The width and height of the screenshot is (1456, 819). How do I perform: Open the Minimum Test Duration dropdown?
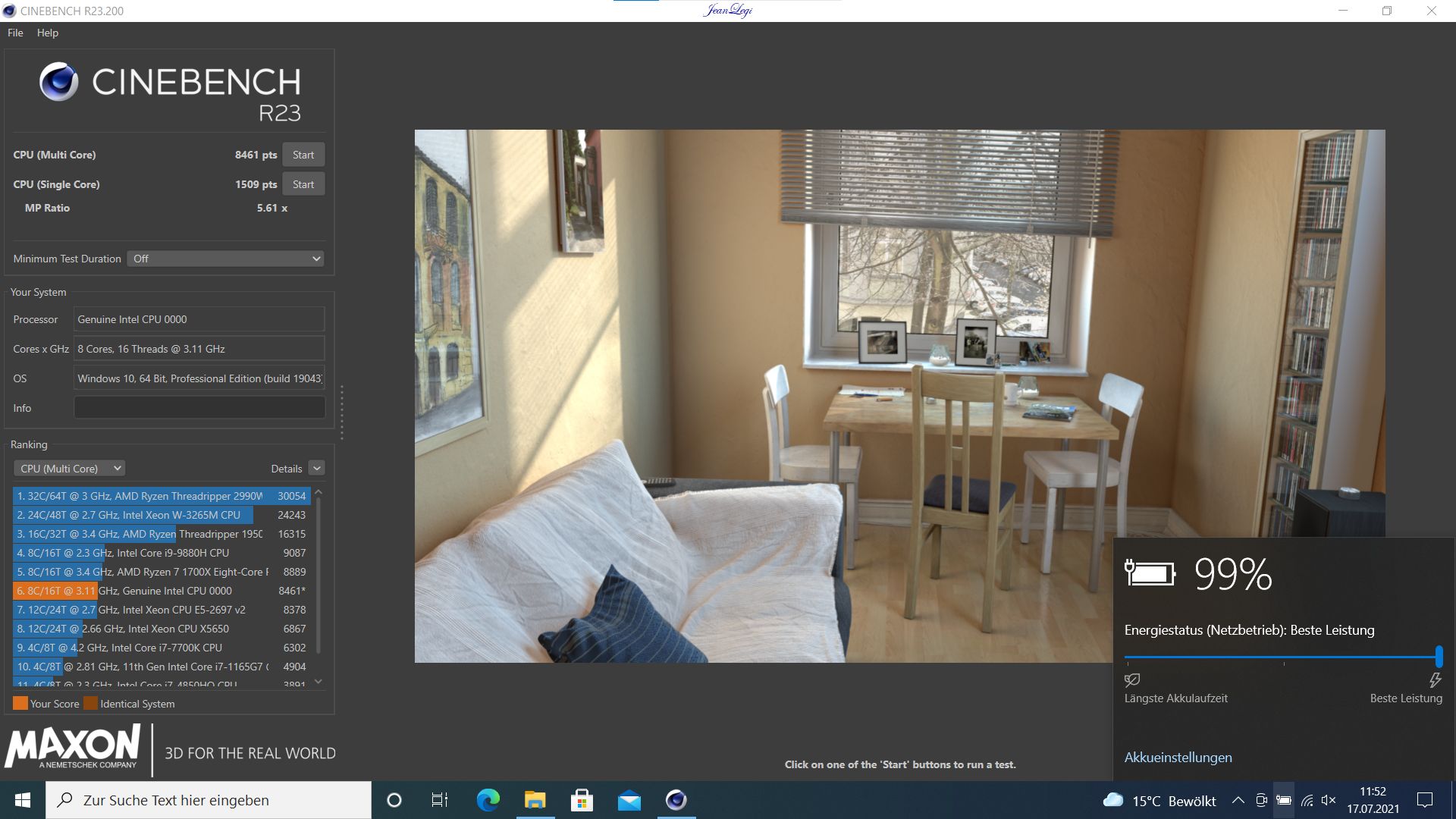click(x=224, y=259)
